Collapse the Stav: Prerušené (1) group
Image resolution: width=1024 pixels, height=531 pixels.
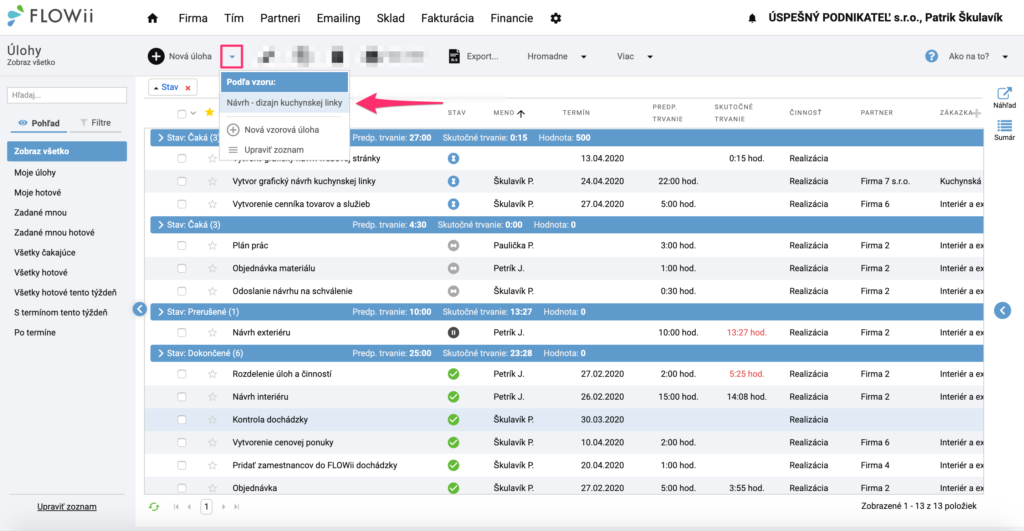click(x=161, y=312)
